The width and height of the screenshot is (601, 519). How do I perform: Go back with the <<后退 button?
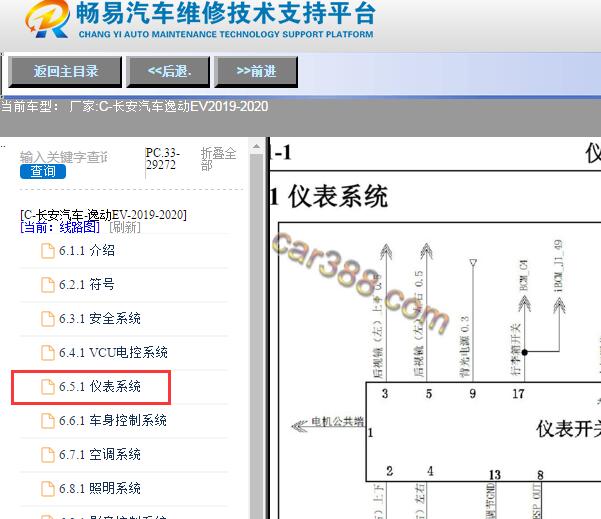coord(168,71)
